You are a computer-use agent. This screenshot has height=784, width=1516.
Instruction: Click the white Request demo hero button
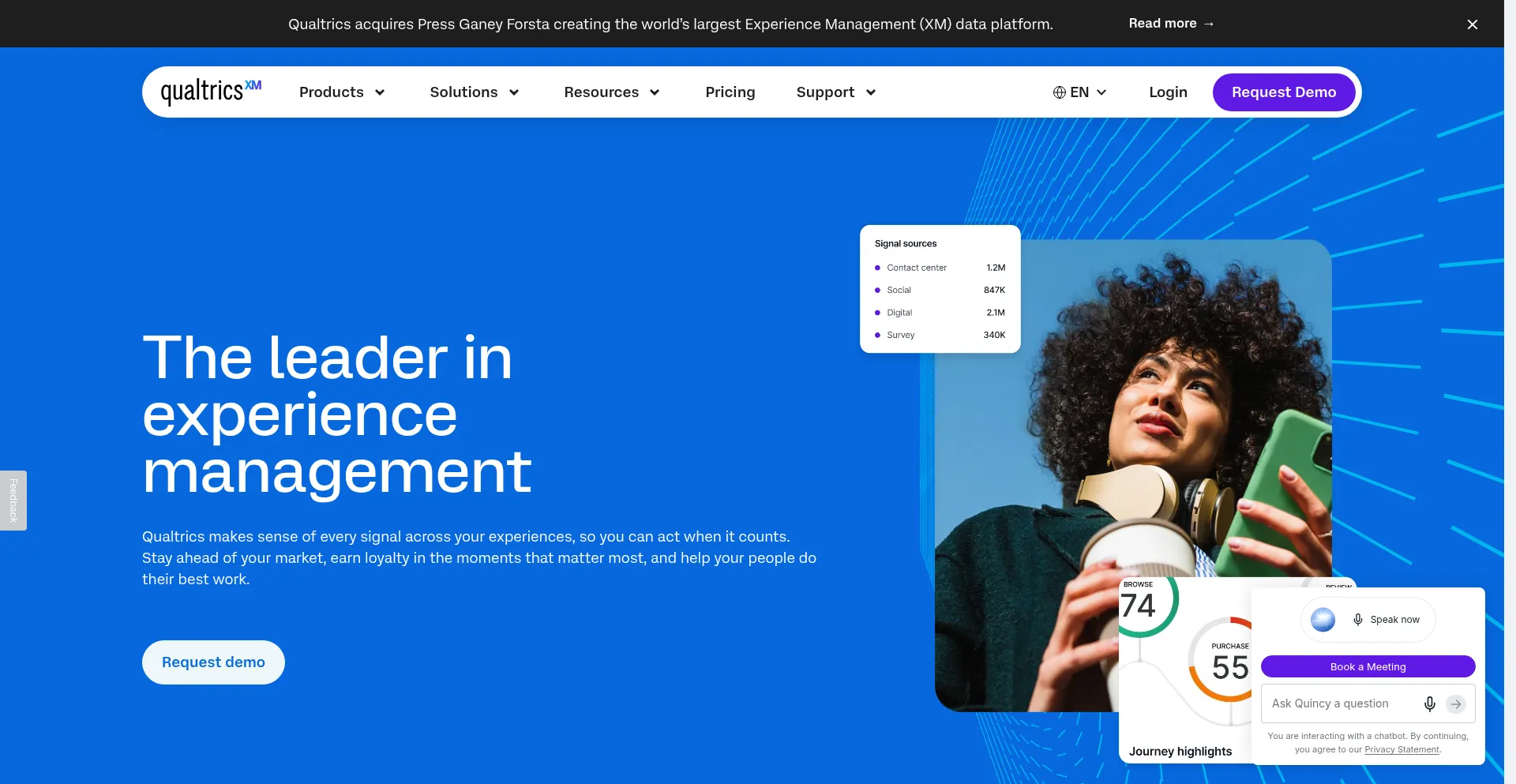point(213,662)
